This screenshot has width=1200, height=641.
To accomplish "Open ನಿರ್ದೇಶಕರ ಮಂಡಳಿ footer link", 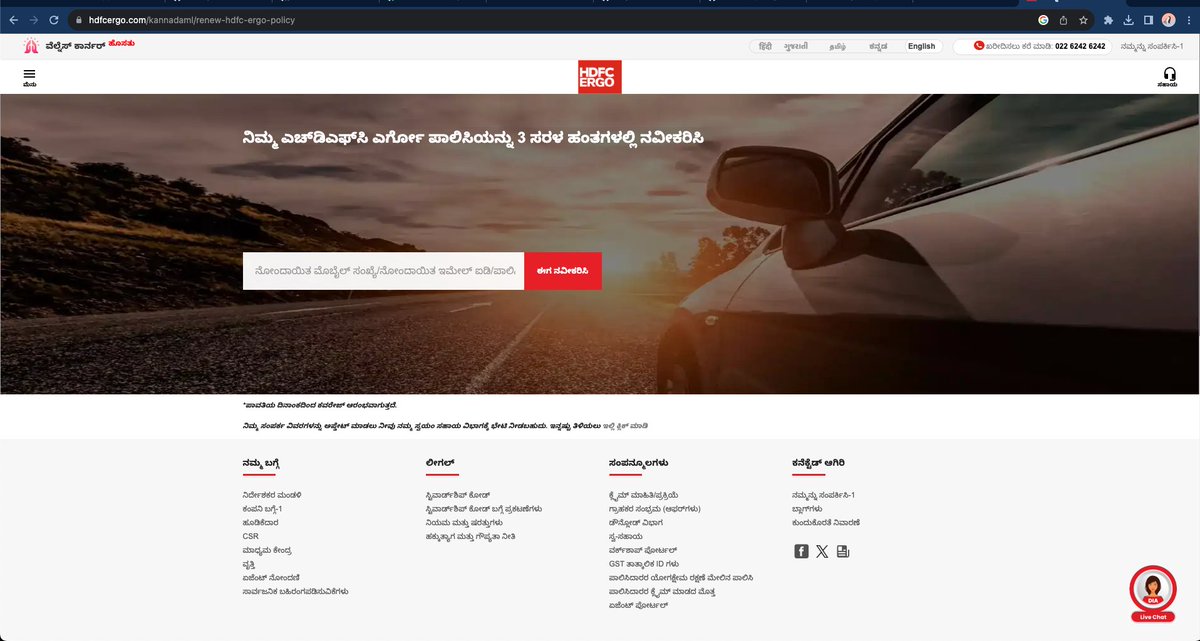I will point(272,495).
